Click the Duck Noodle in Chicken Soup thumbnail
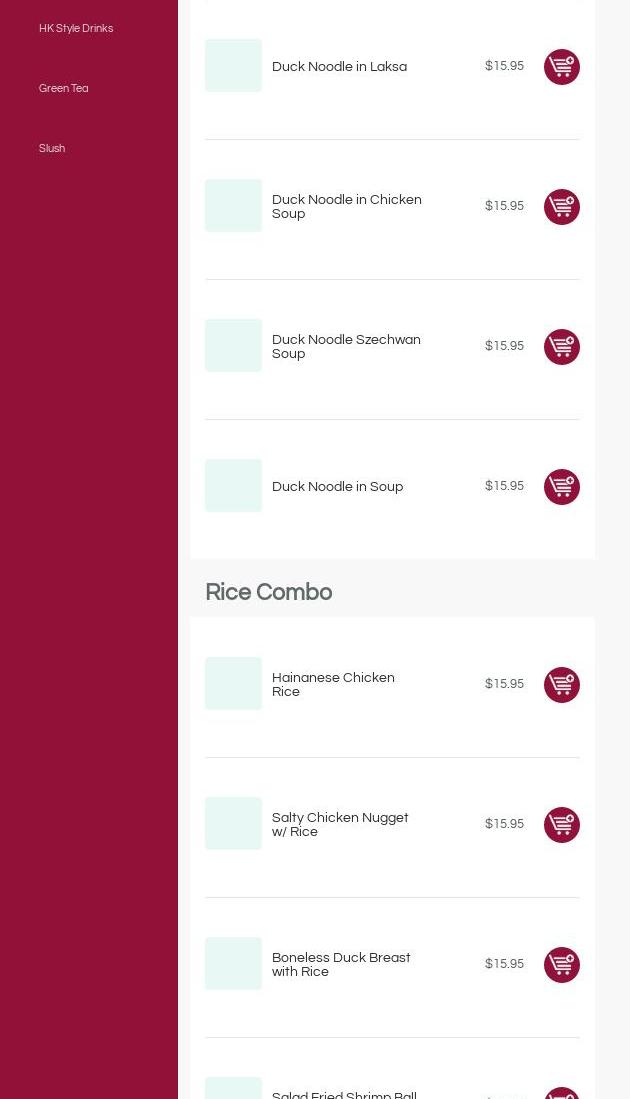Screen dimensions: 630x1099 tap(233, 206)
